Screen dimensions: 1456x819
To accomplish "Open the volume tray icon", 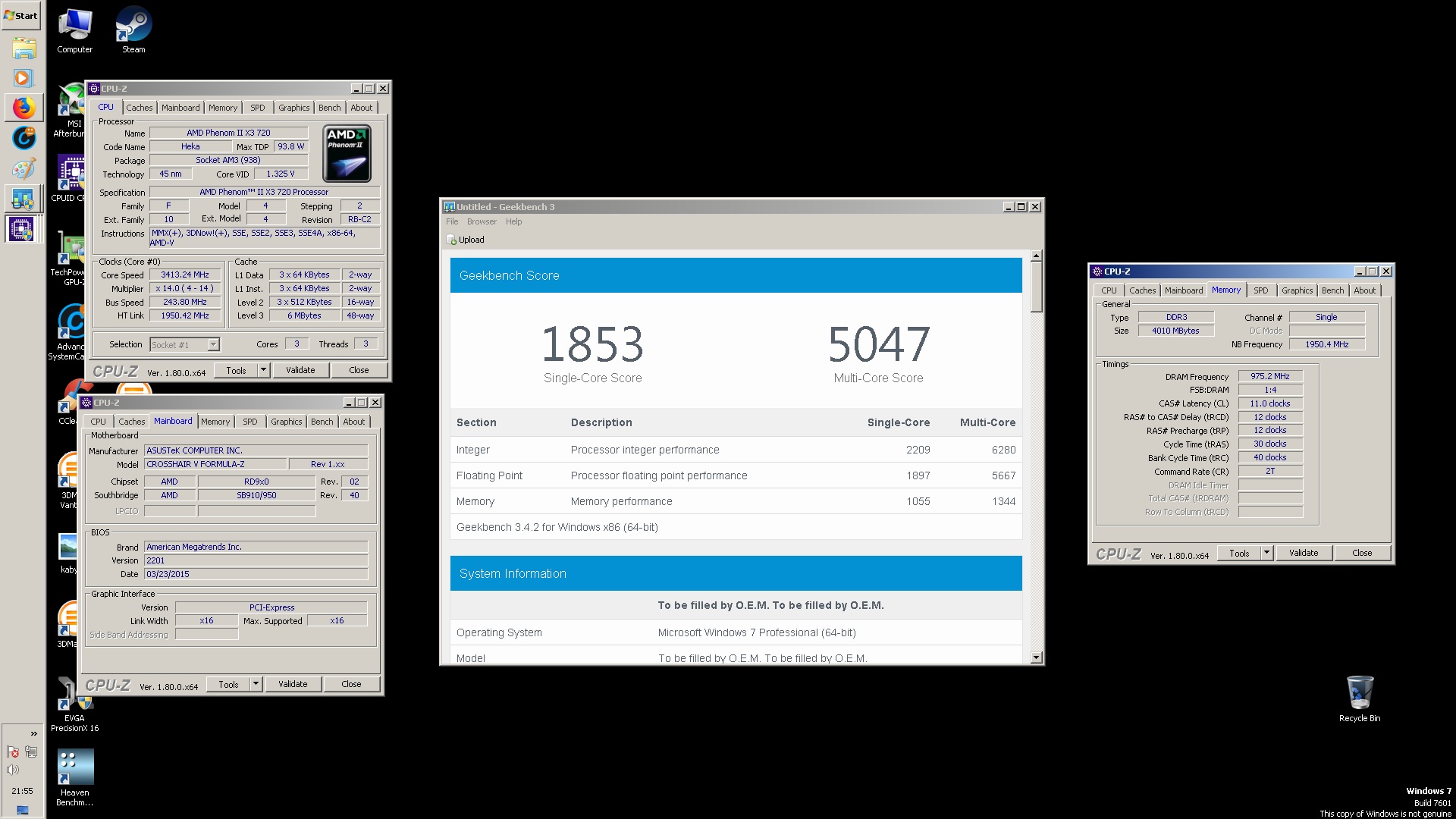I will click(x=13, y=770).
